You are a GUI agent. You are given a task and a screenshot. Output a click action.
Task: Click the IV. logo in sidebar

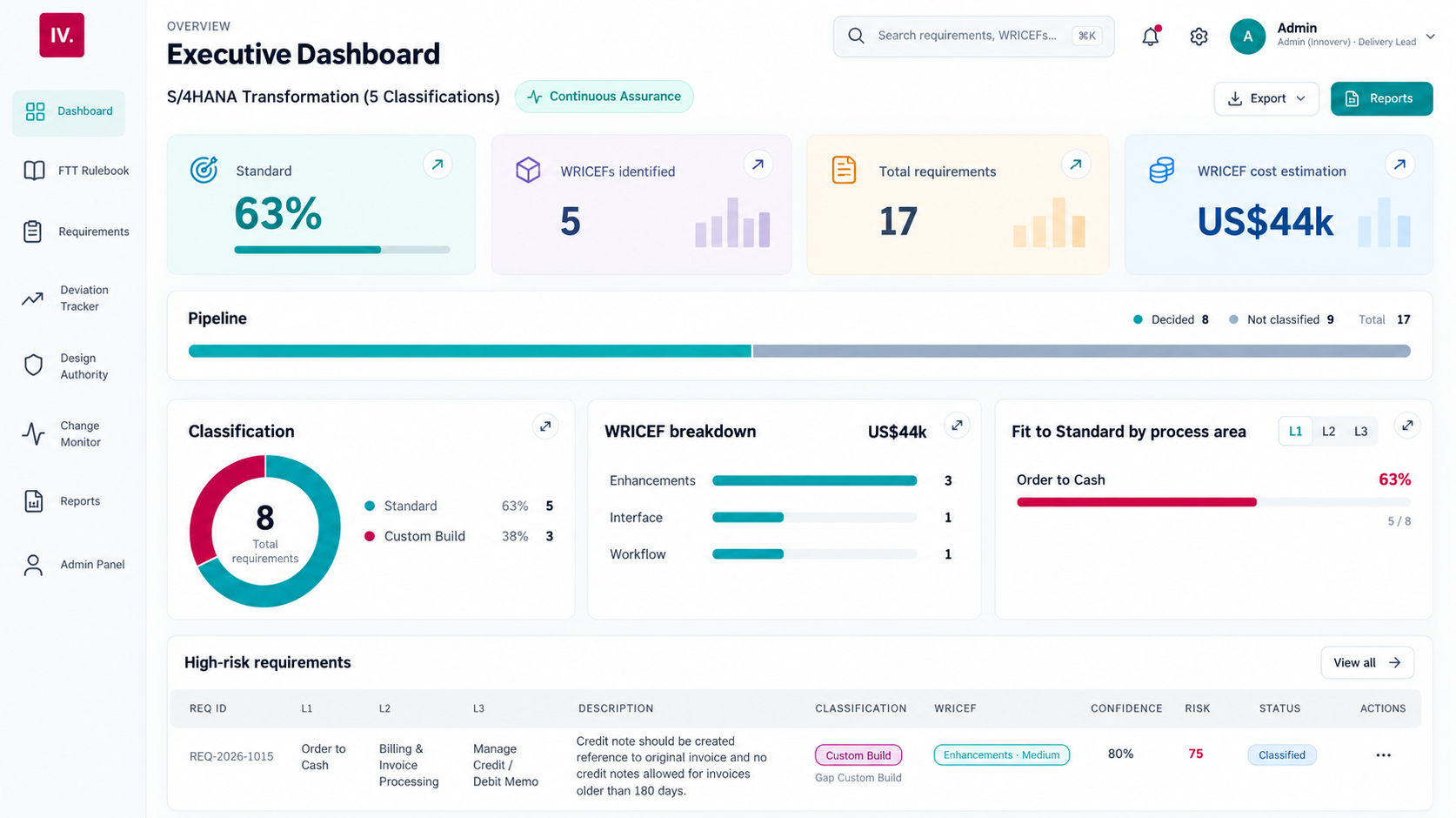[62, 35]
